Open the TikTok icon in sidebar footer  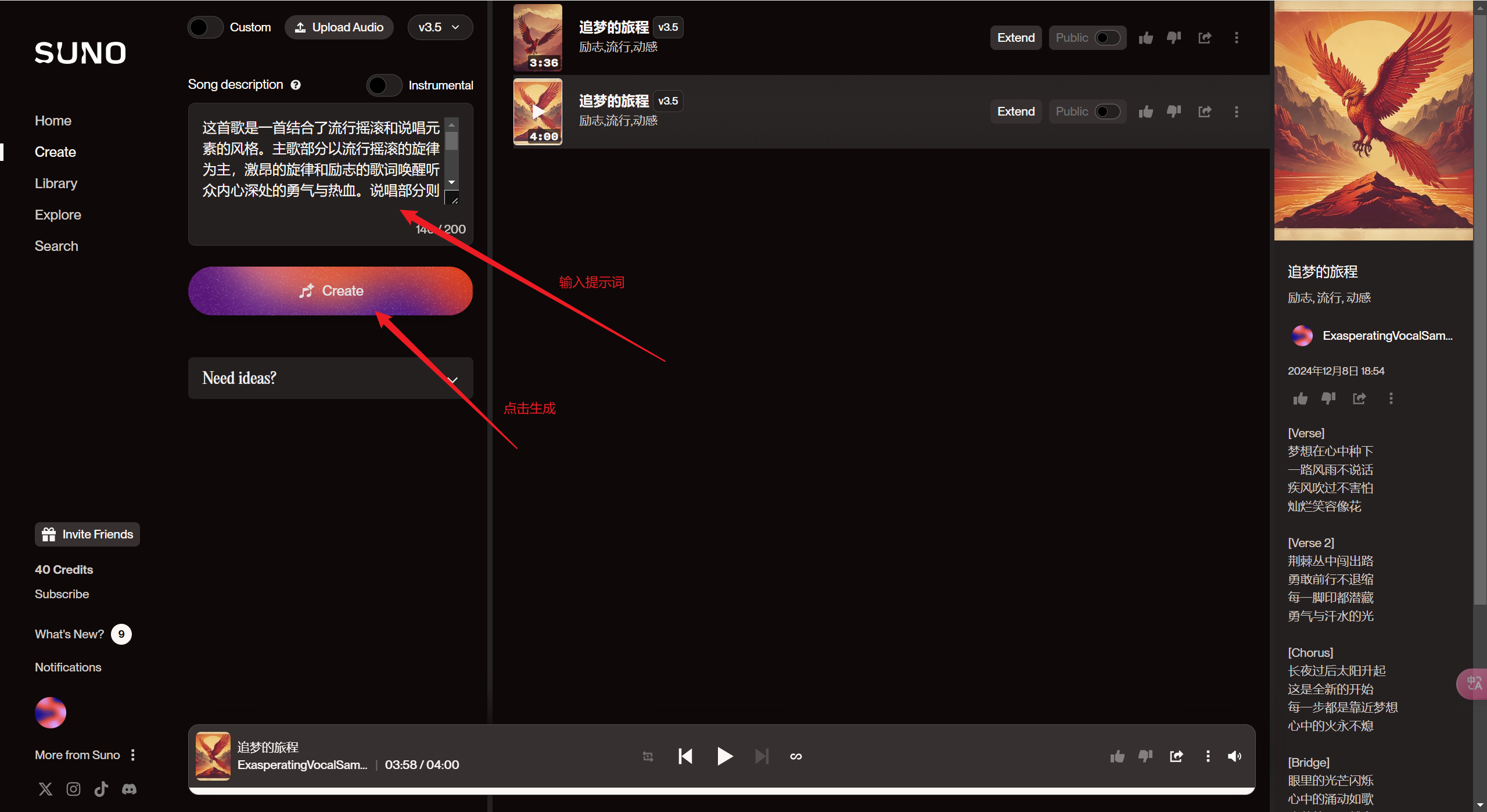pos(101,789)
